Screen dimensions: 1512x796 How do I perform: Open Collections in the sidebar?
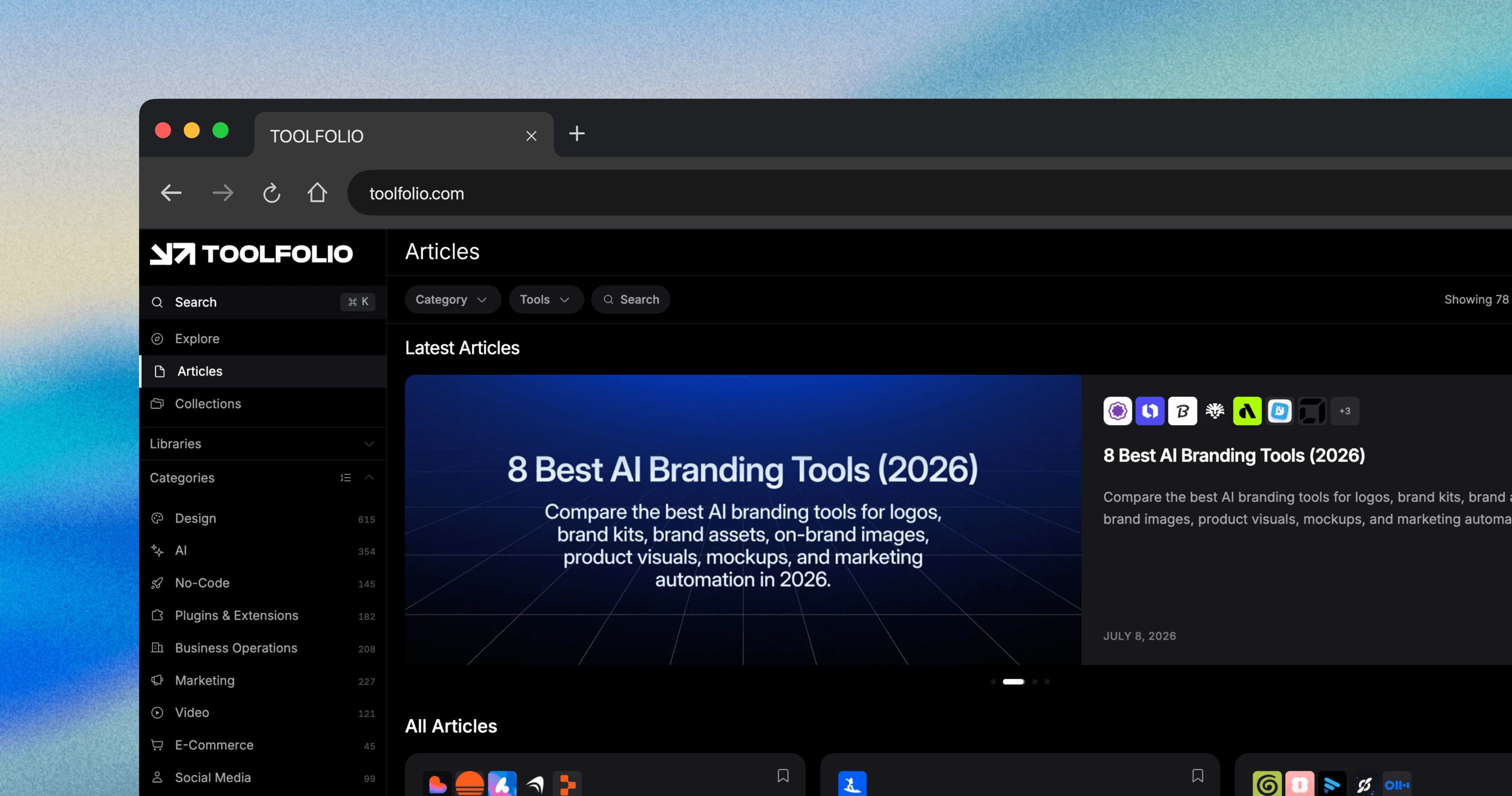[x=263, y=404]
